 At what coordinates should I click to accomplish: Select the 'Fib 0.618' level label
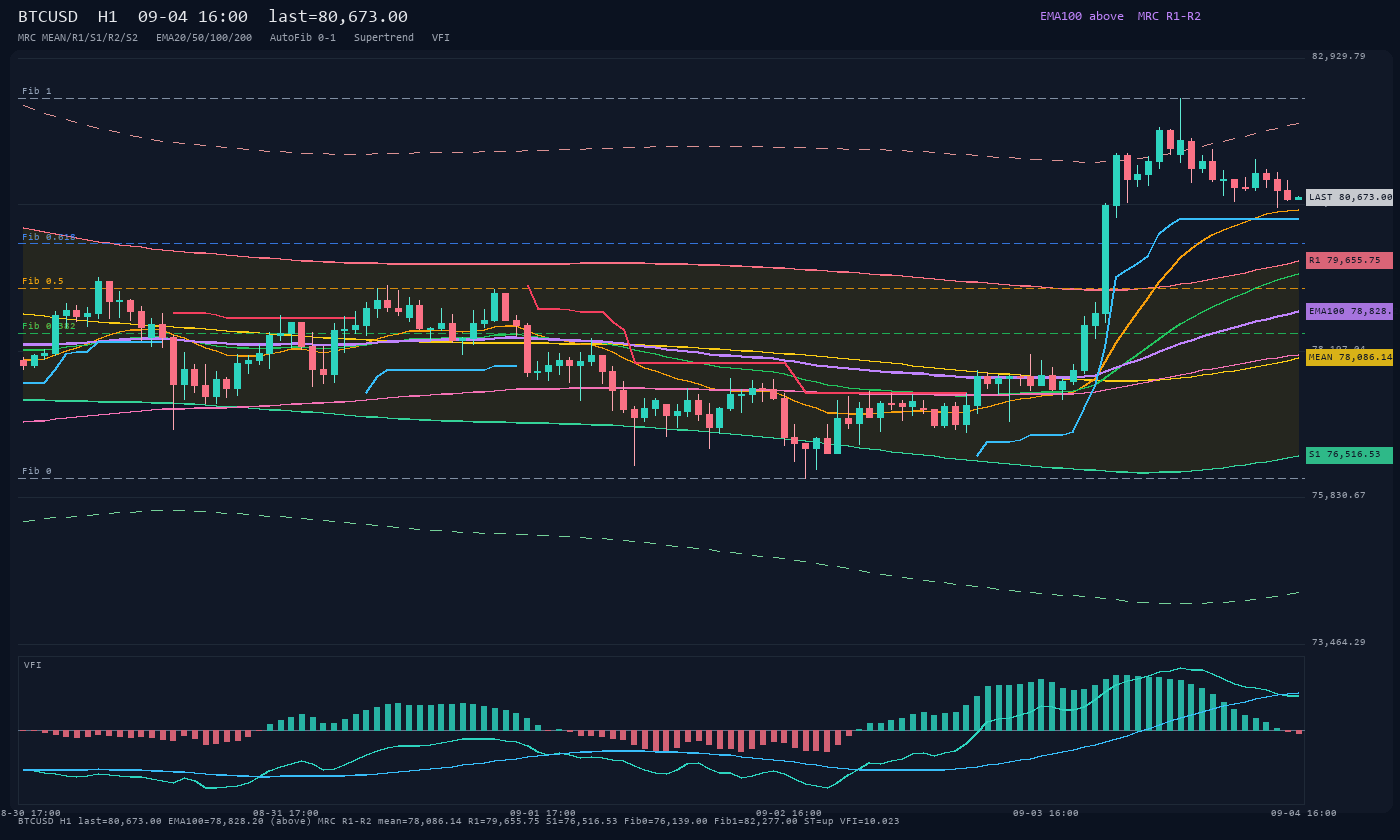[49, 237]
